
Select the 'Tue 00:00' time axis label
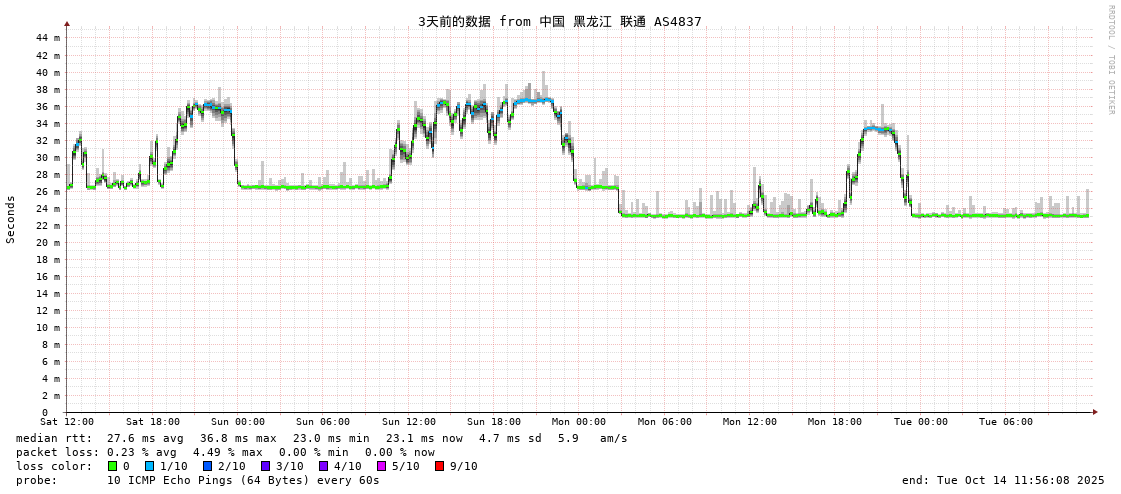(x=920, y=422)
